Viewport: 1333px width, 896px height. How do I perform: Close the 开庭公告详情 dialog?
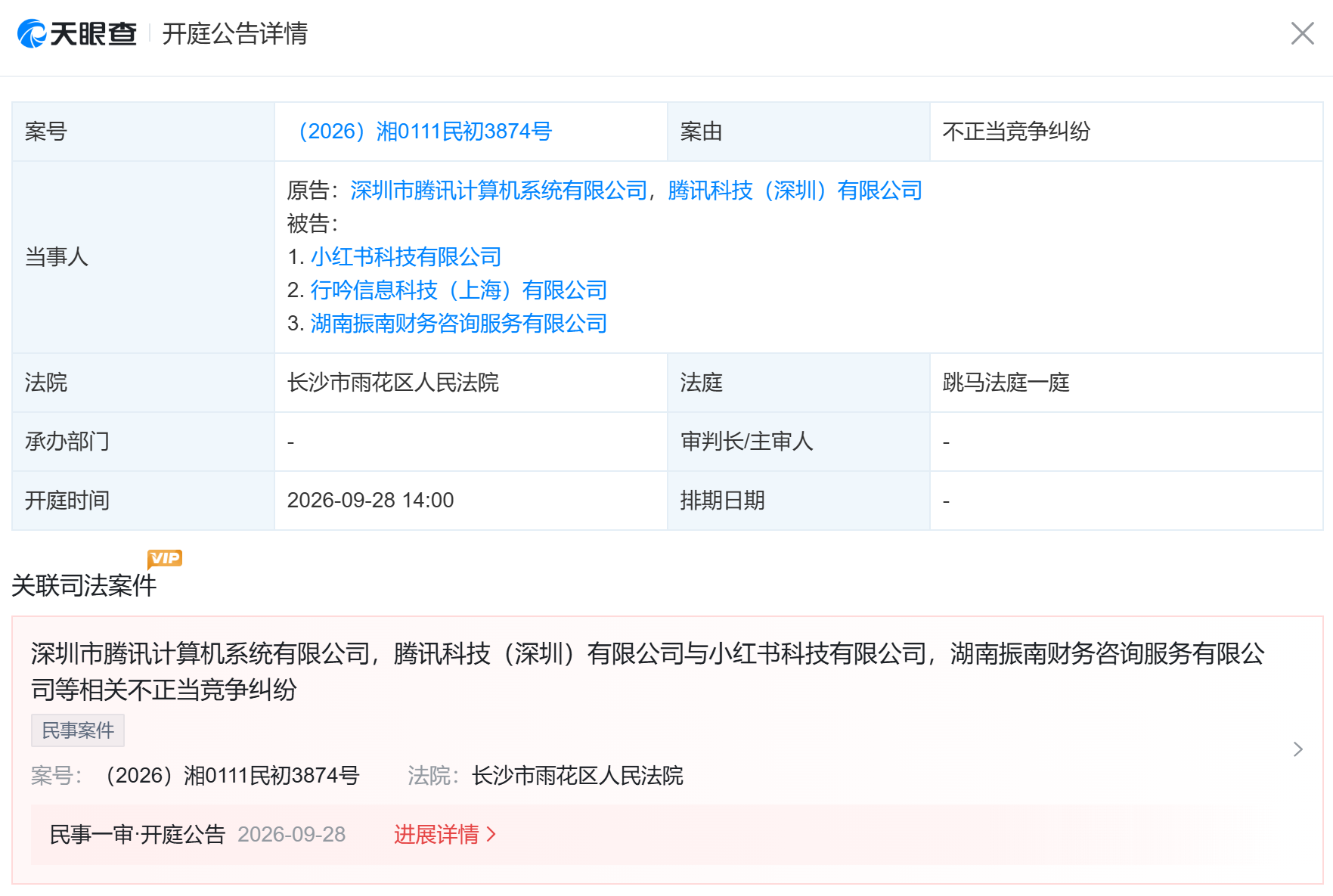1302,33
